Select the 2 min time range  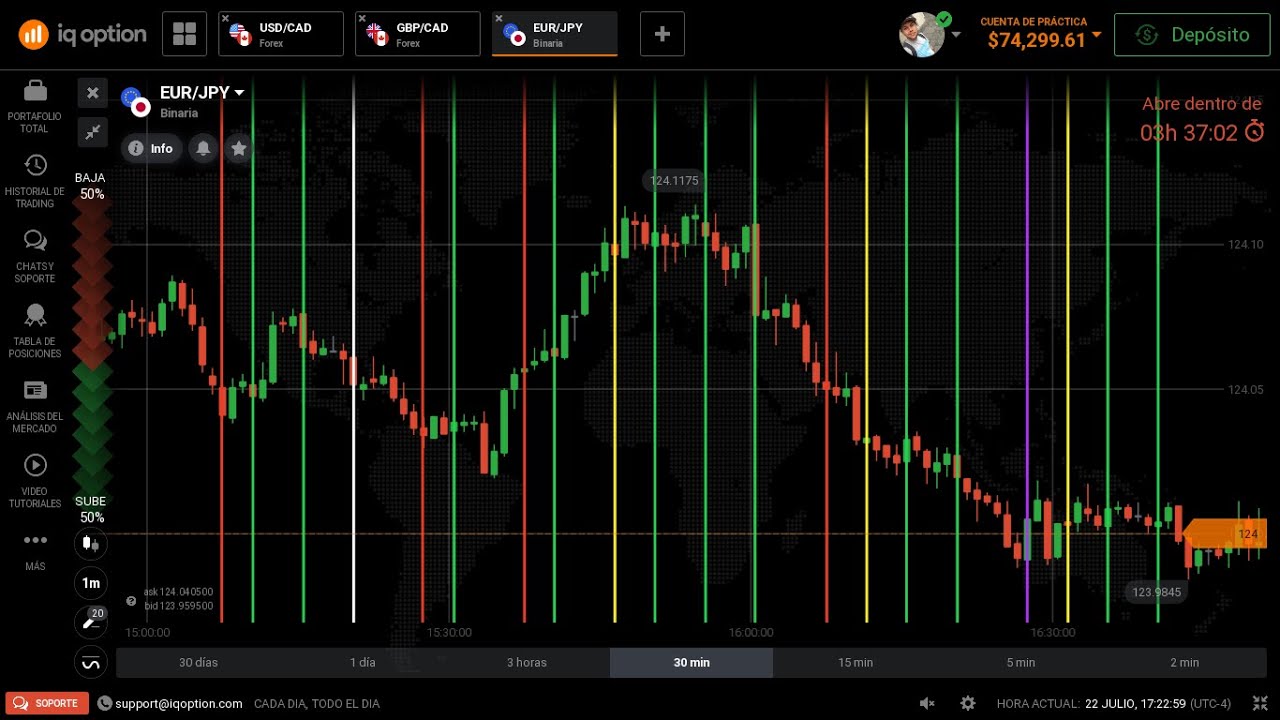click(x=1185, y=663)
